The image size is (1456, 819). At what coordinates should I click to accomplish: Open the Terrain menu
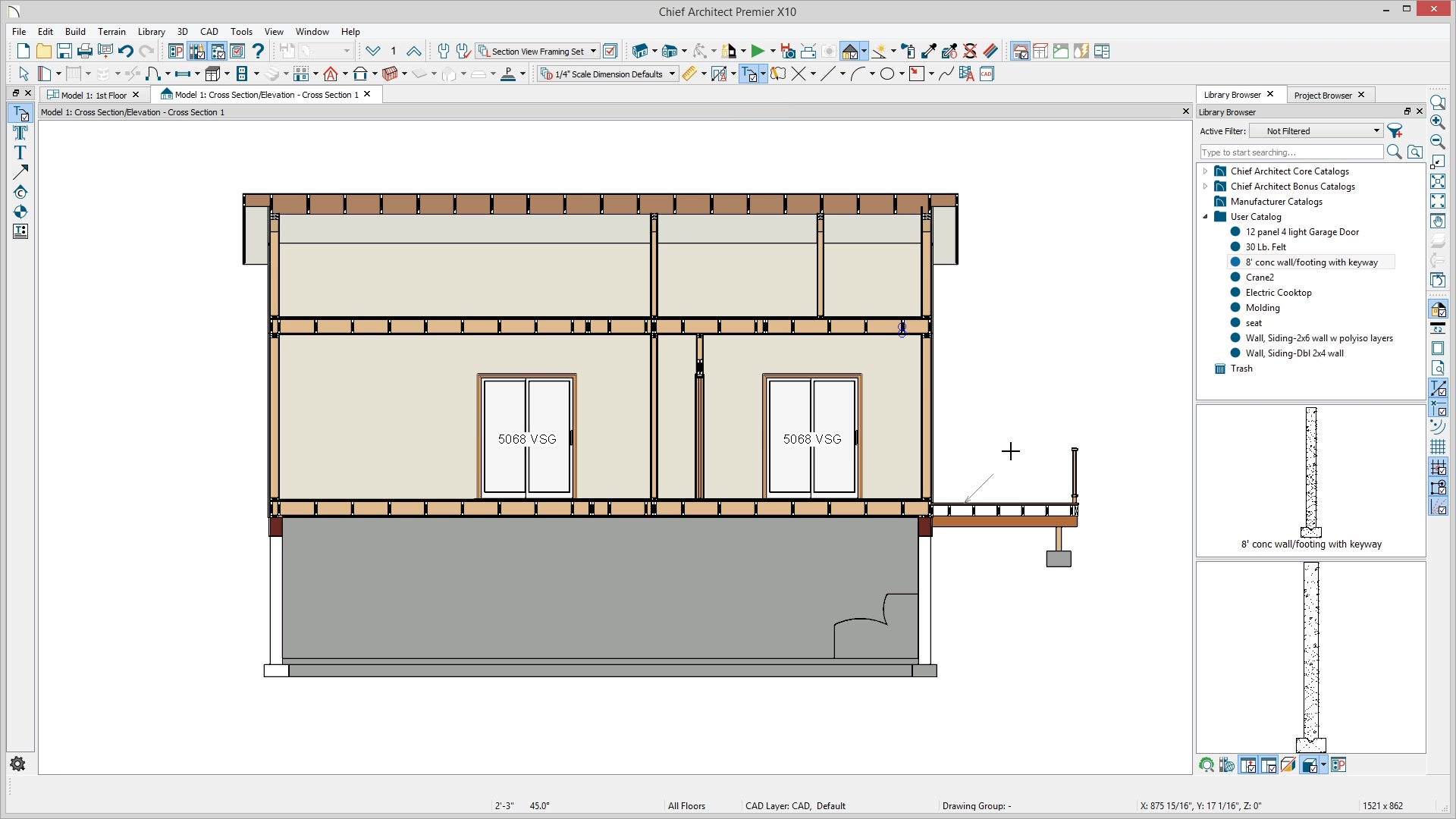111,32
